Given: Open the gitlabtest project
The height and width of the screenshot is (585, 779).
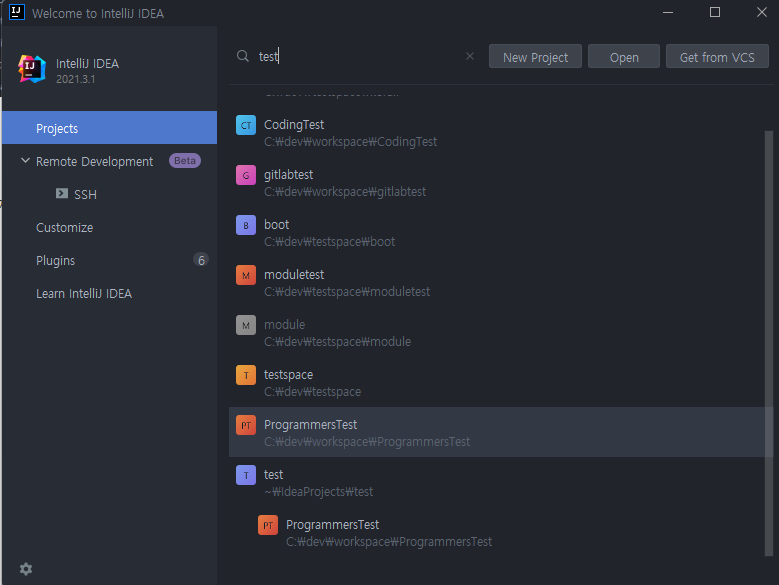Looking at the screenshot, I should pyautogui.click(x=497, y=183).
